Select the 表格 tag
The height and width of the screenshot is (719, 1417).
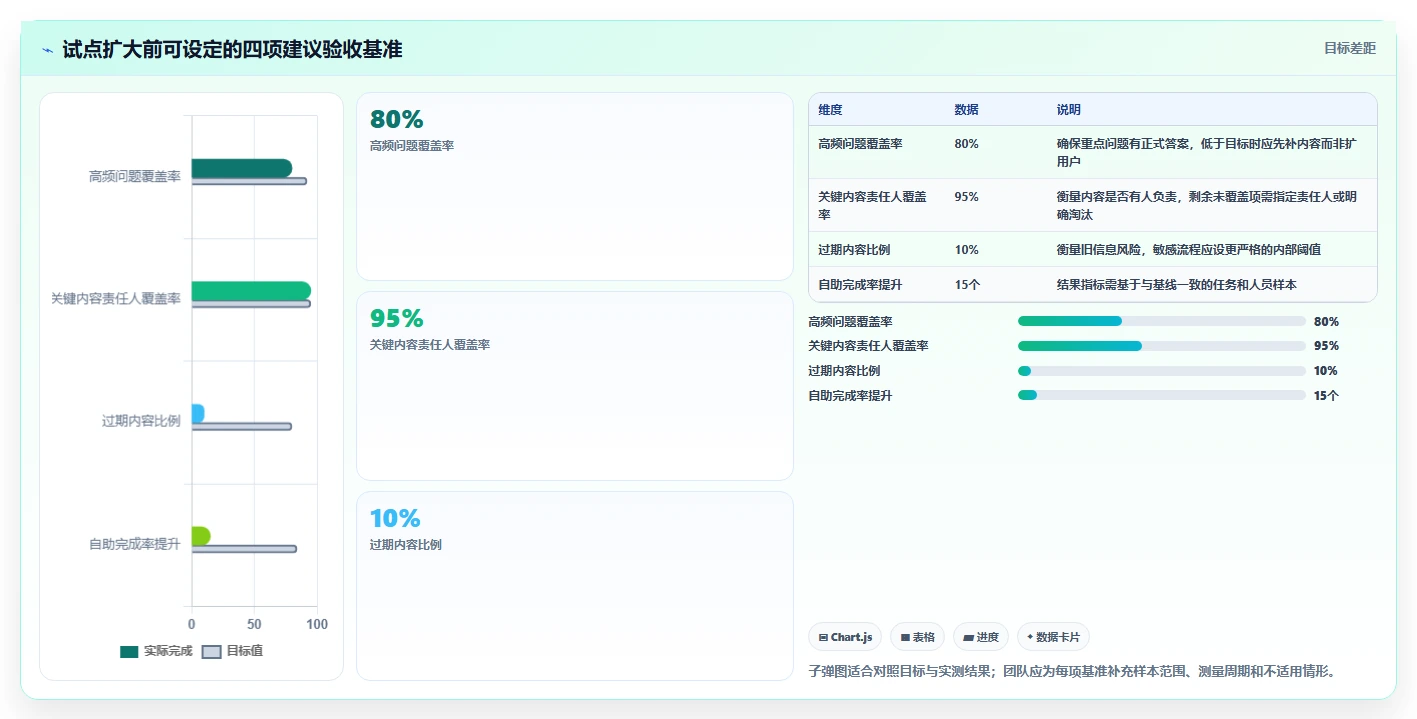917,637
